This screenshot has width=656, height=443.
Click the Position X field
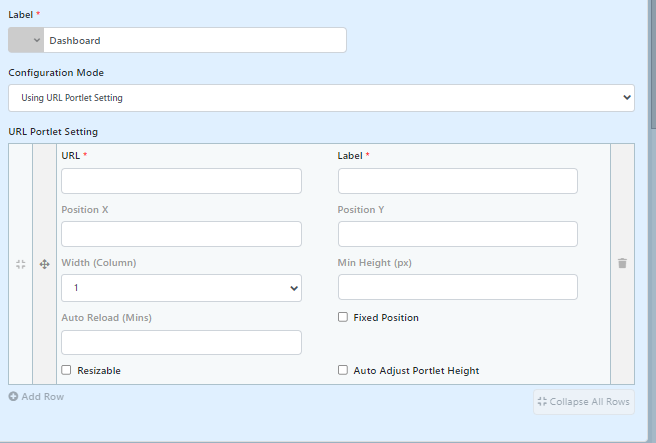[181, 234]
